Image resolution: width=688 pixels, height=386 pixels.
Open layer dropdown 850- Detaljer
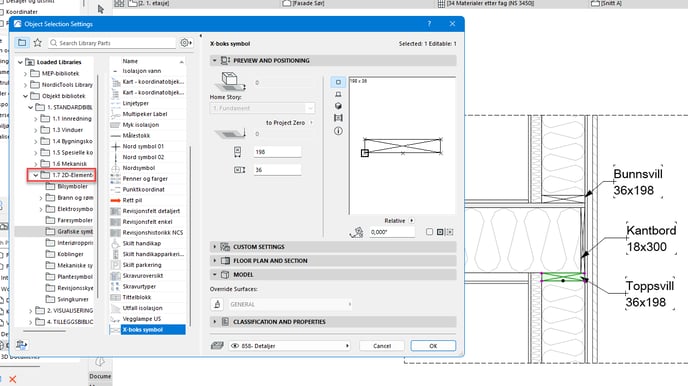290,346
